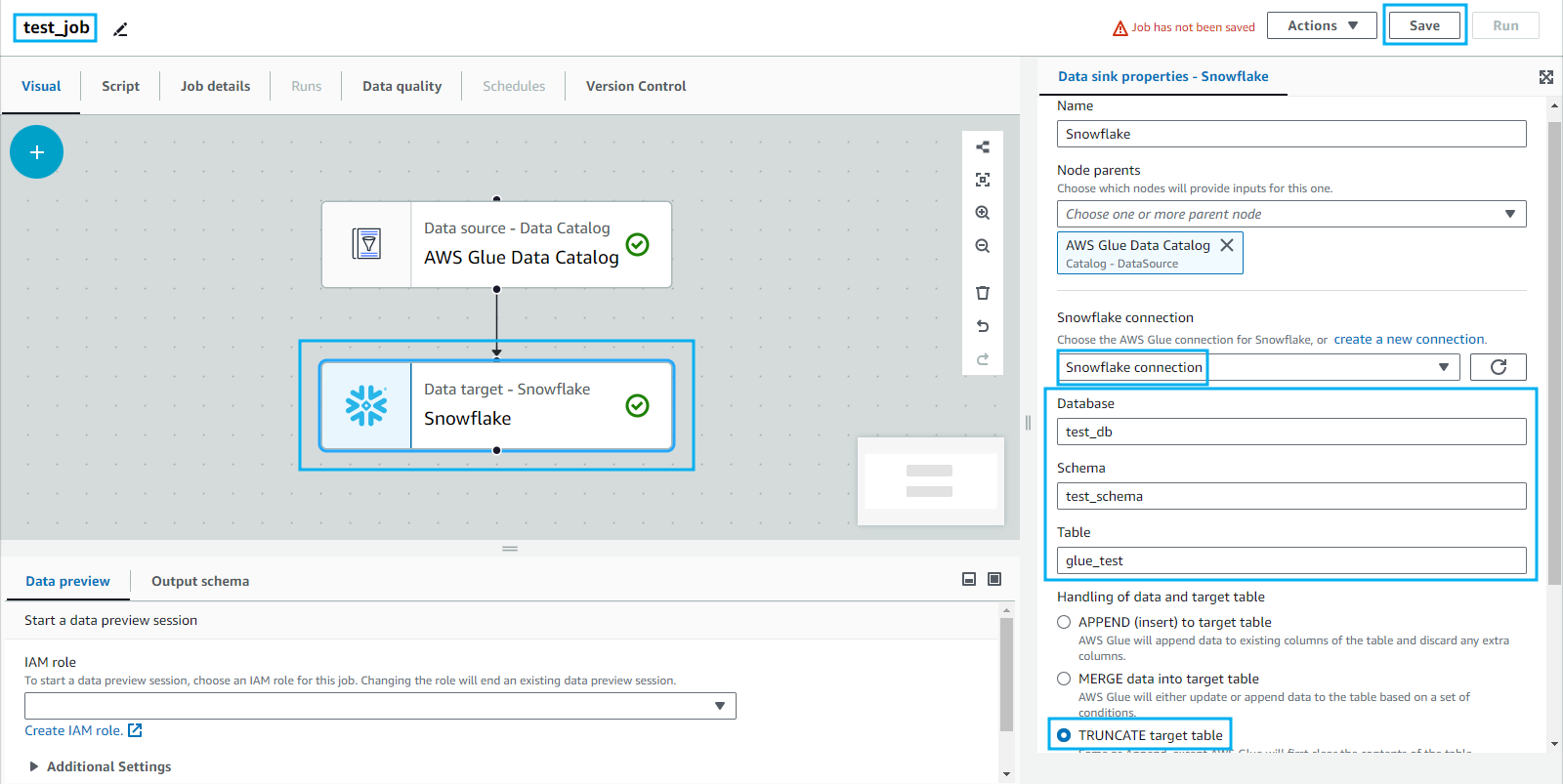Screen dimensions: 1563x784
Task: Open the Version Control tab
Action: tap(636, 86)
